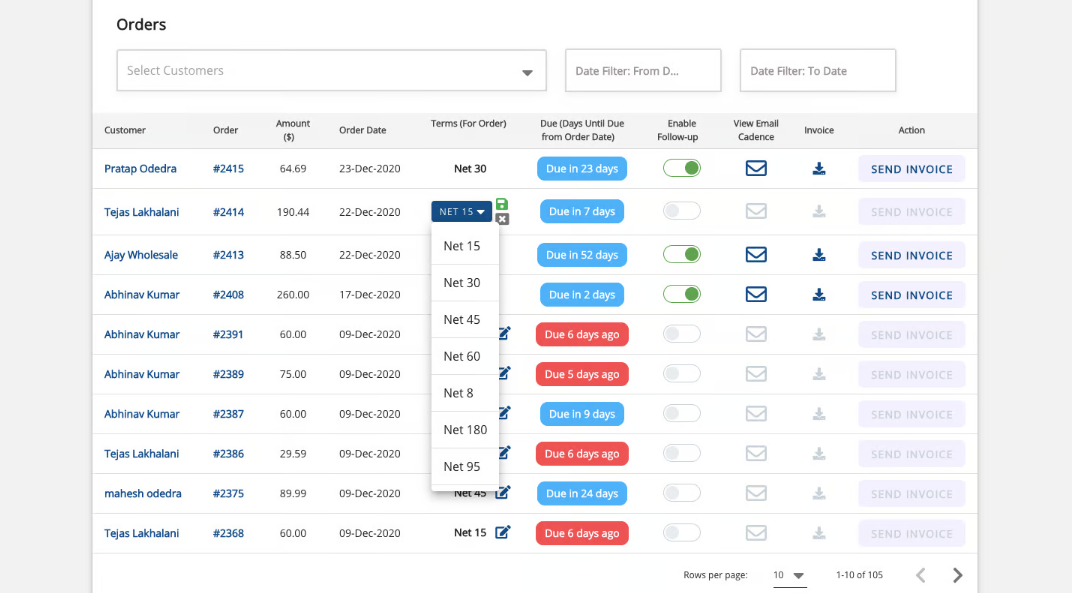Viewport: 1072px width, 593px height.
Task: Click the gray cancel icon beside the Net 15 dropdown
Action: 502,219
